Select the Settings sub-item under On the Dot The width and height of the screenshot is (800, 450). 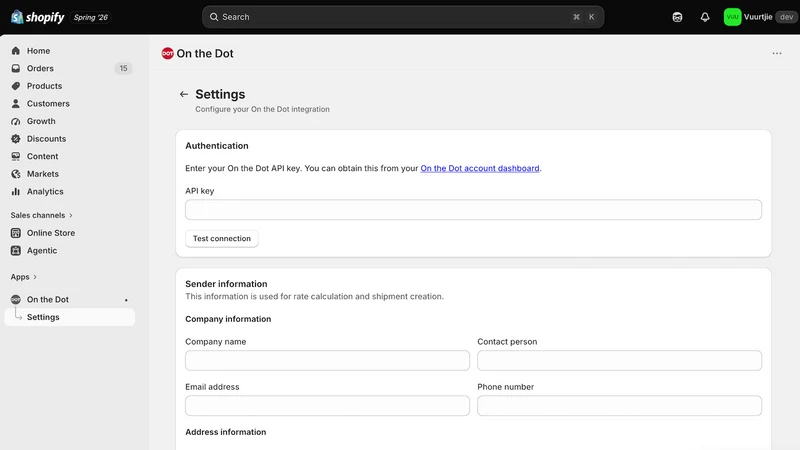coord(70,317)
